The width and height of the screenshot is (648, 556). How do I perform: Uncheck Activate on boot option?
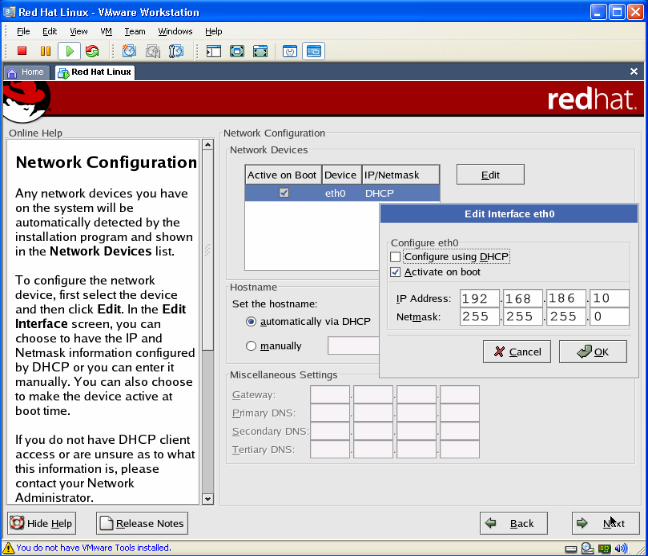point(396,272)
